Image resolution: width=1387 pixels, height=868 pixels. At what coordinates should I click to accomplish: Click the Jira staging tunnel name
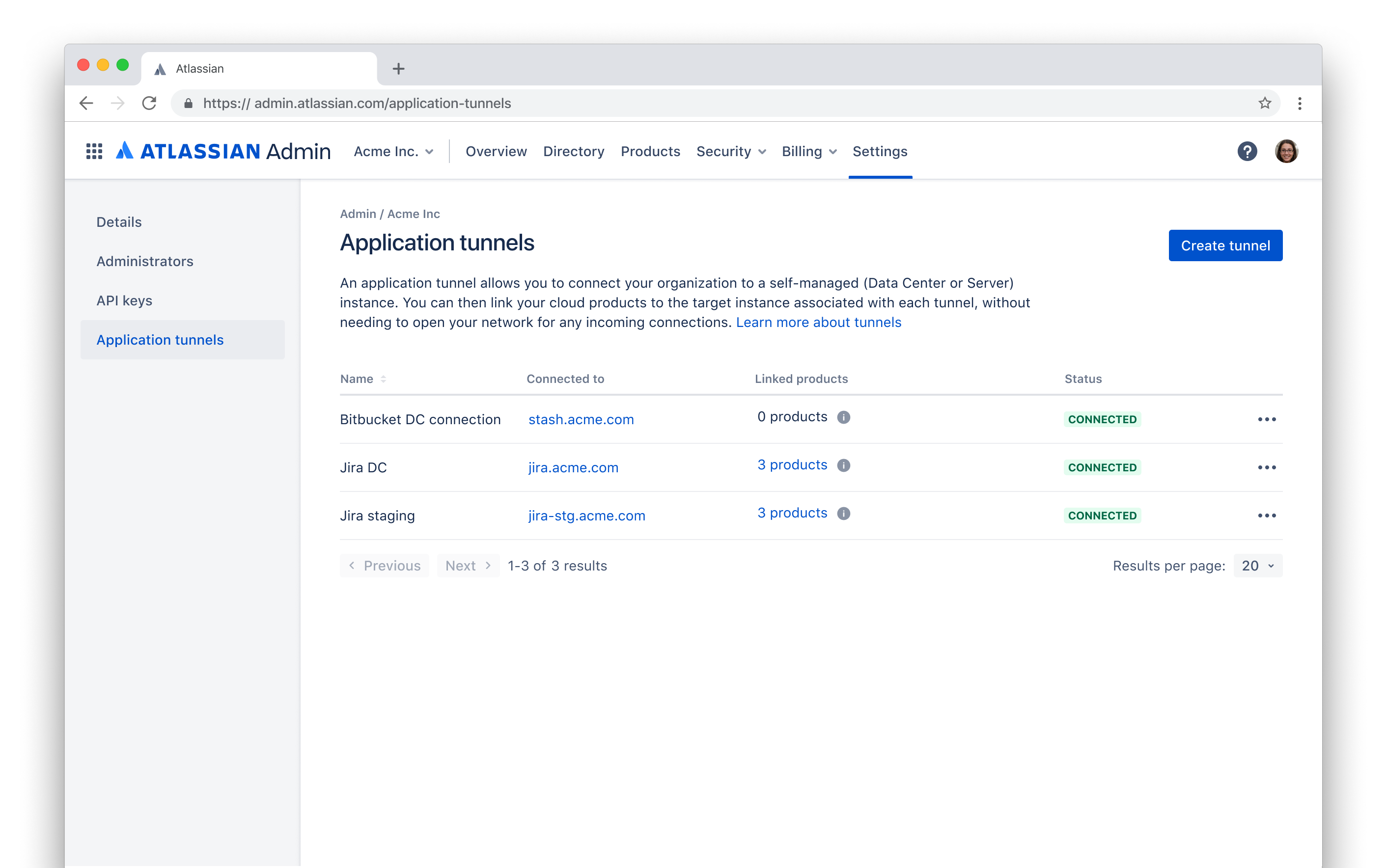click(x=377, y=515)
